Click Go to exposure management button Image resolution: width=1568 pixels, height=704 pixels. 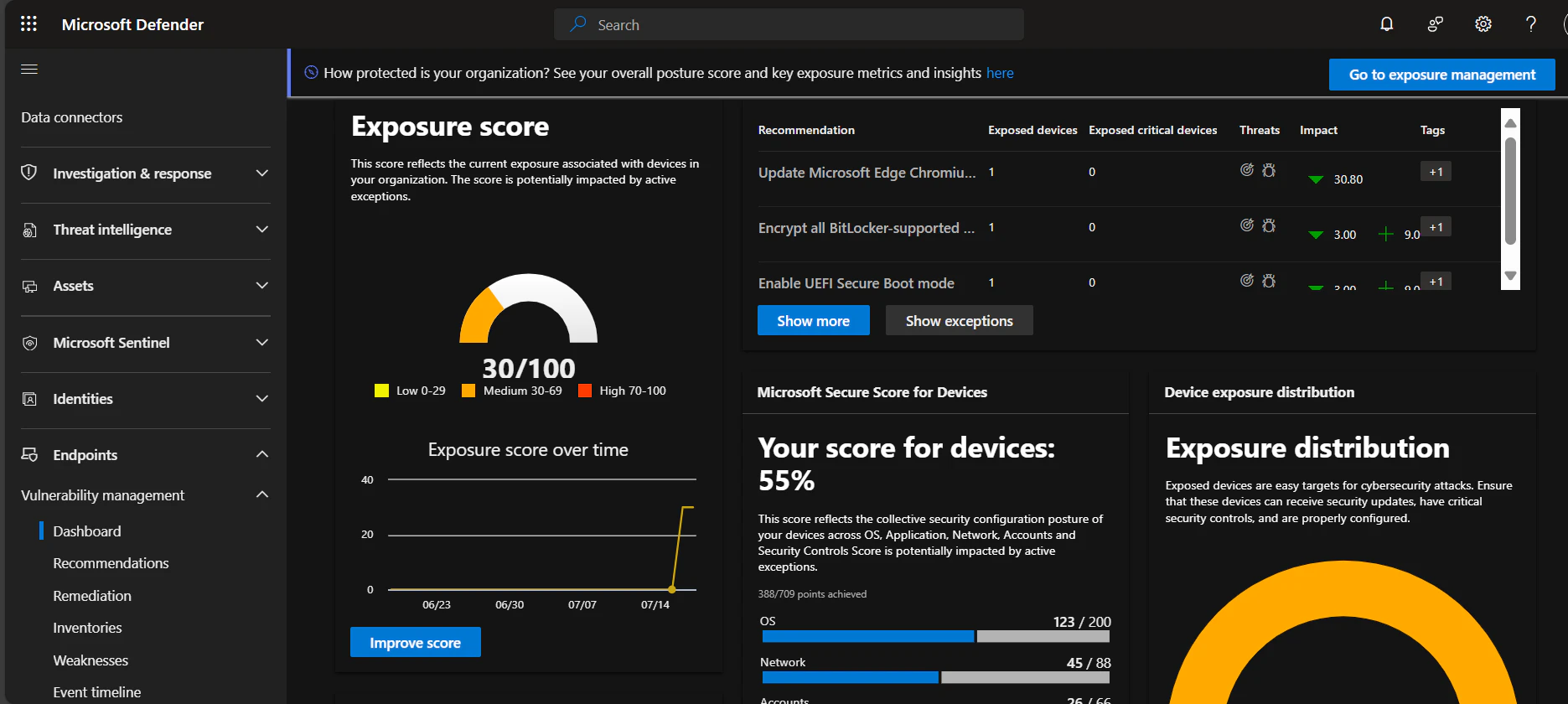tap(1442, 75)
